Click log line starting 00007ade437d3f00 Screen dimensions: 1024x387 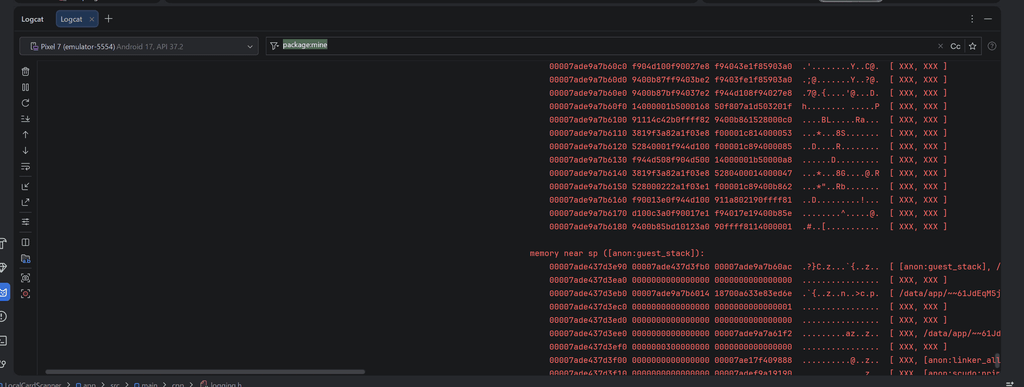775,360
